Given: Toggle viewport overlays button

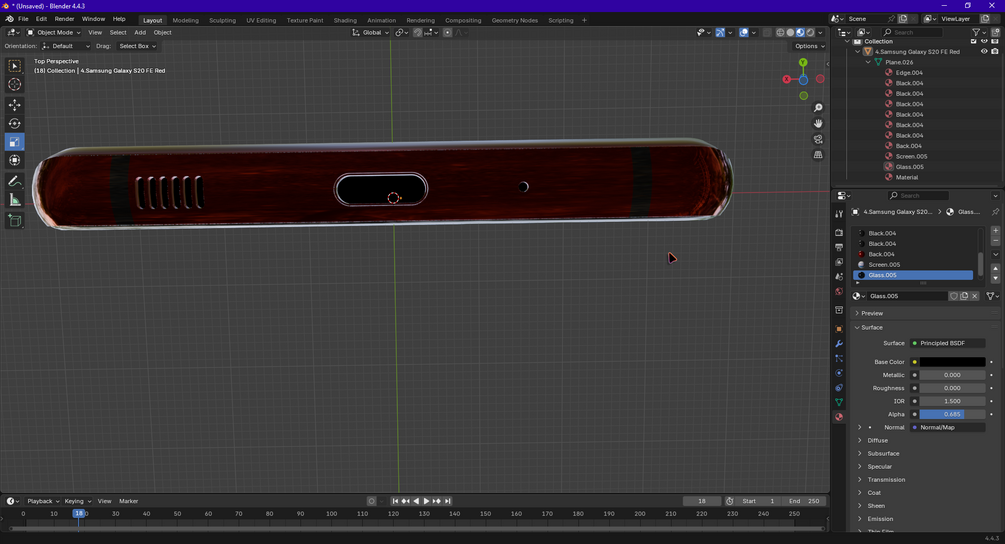Looking at the screenshot, I should (743, 32).
